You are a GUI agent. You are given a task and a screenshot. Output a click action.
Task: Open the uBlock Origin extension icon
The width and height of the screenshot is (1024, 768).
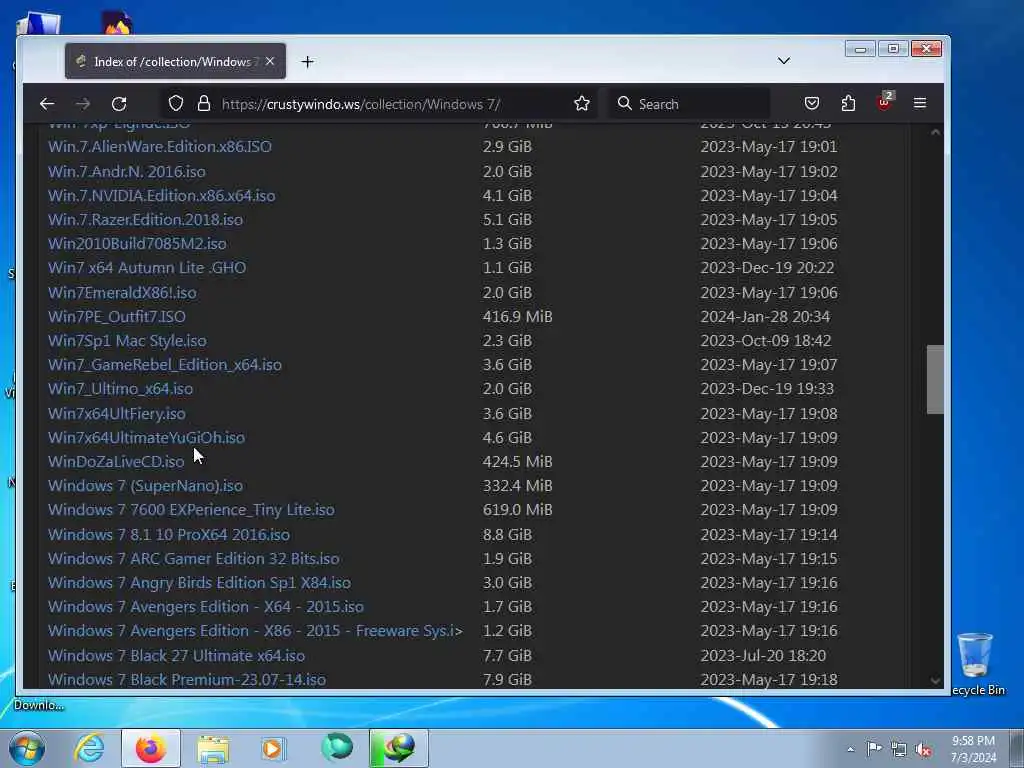[884, 102]
